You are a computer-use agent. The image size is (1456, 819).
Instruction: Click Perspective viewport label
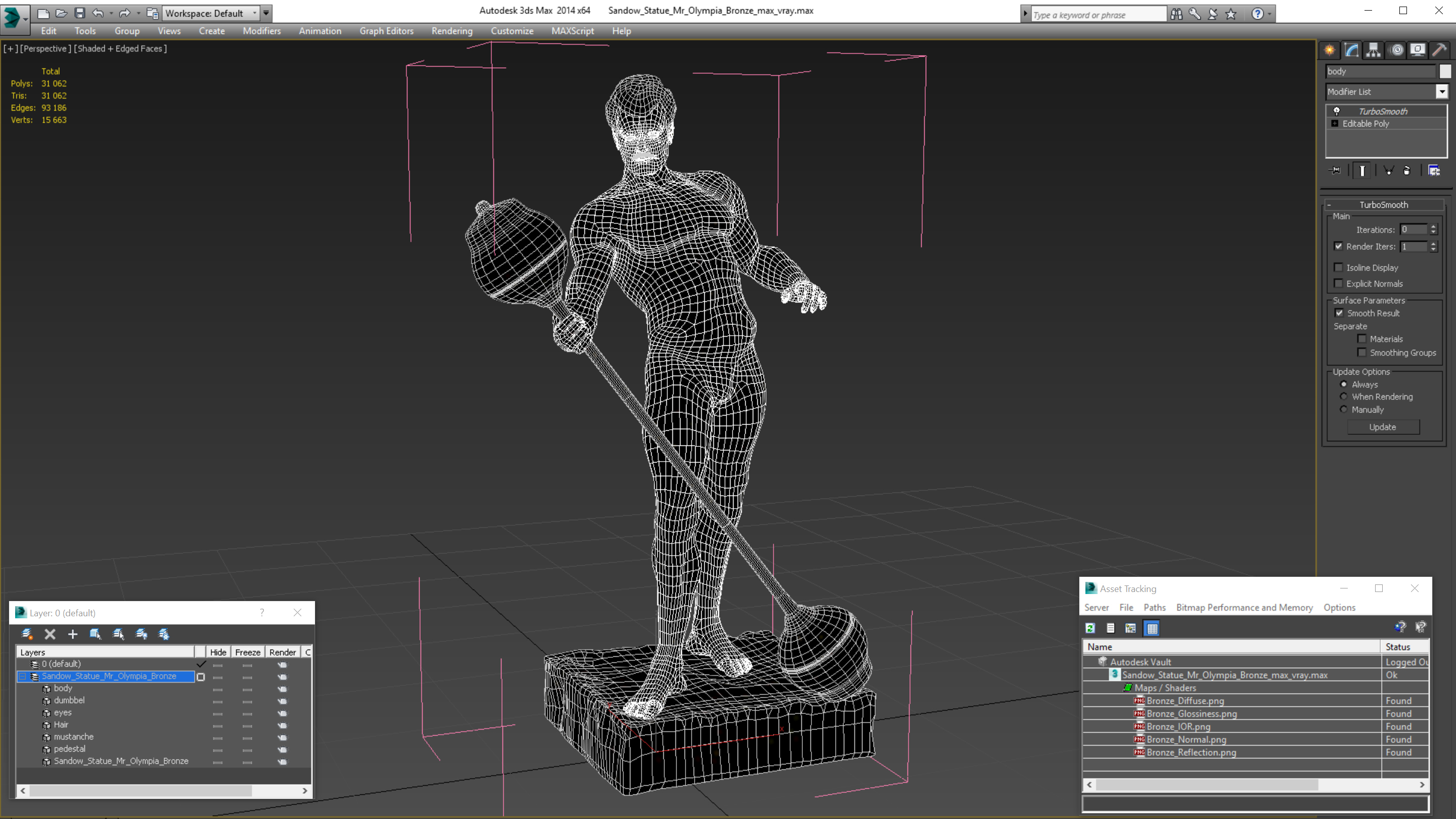click(x=45, y=49)
